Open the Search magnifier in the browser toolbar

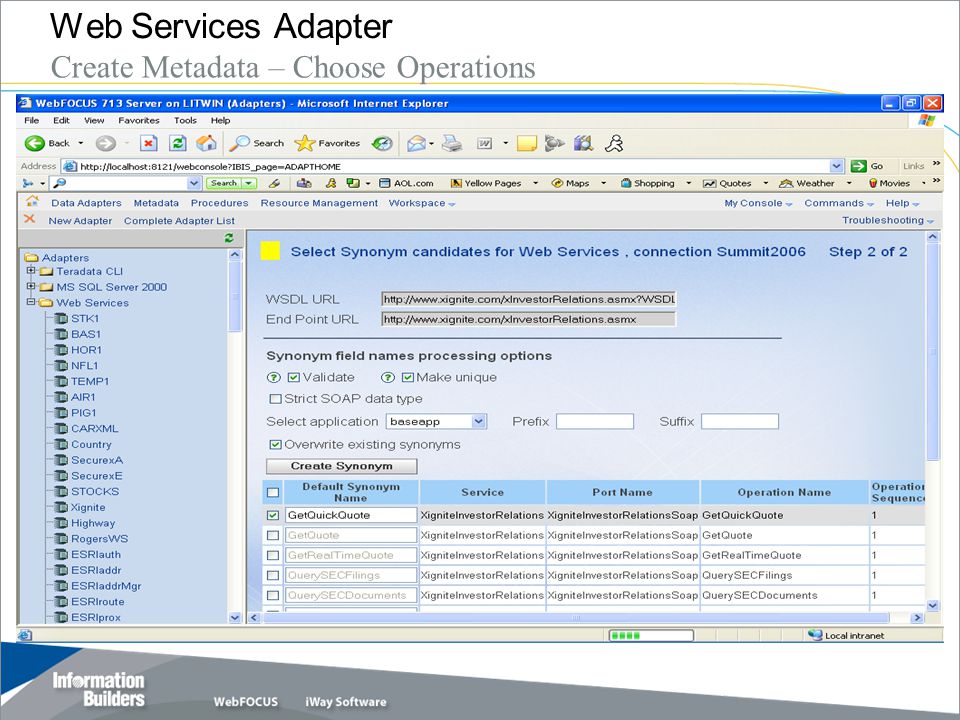point(239,143)
